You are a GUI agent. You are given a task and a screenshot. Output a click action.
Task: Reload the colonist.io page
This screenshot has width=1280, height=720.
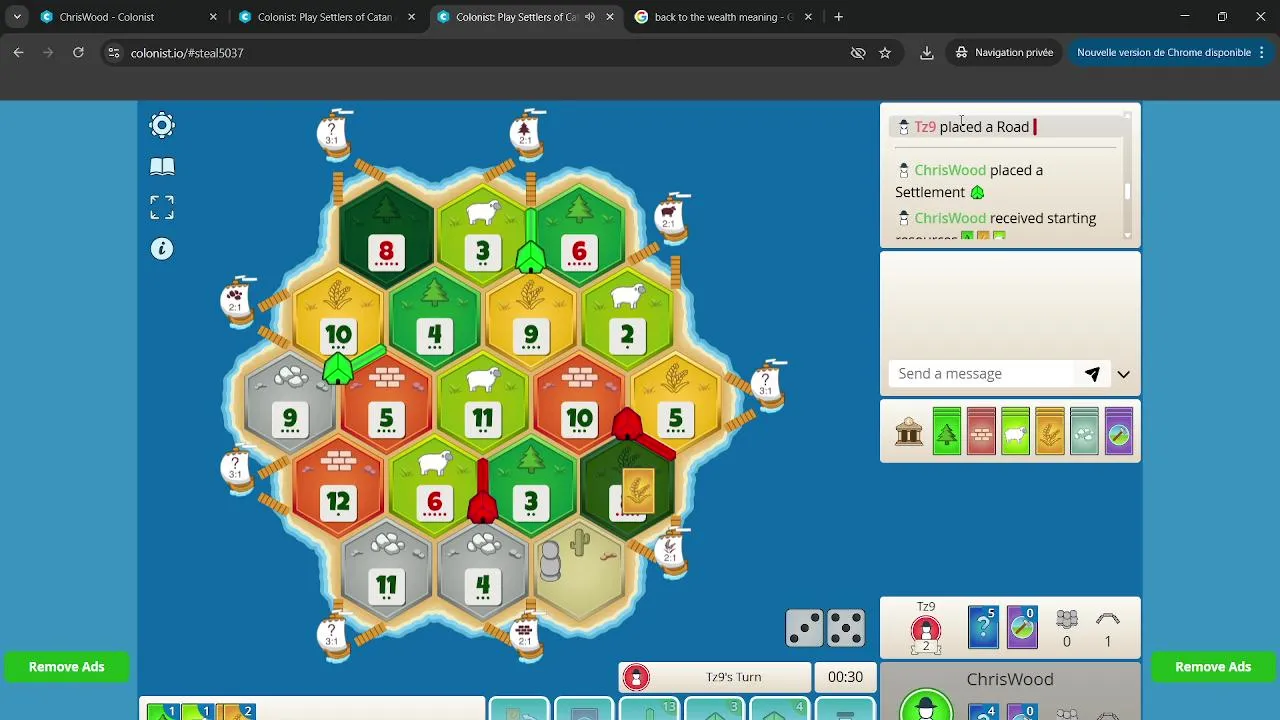pos(78,52)
